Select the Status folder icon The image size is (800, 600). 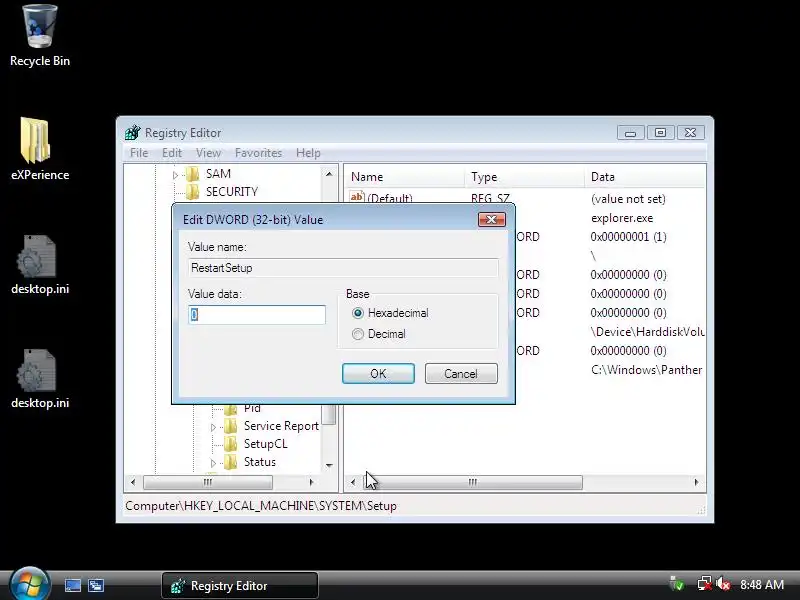(231, 462)
